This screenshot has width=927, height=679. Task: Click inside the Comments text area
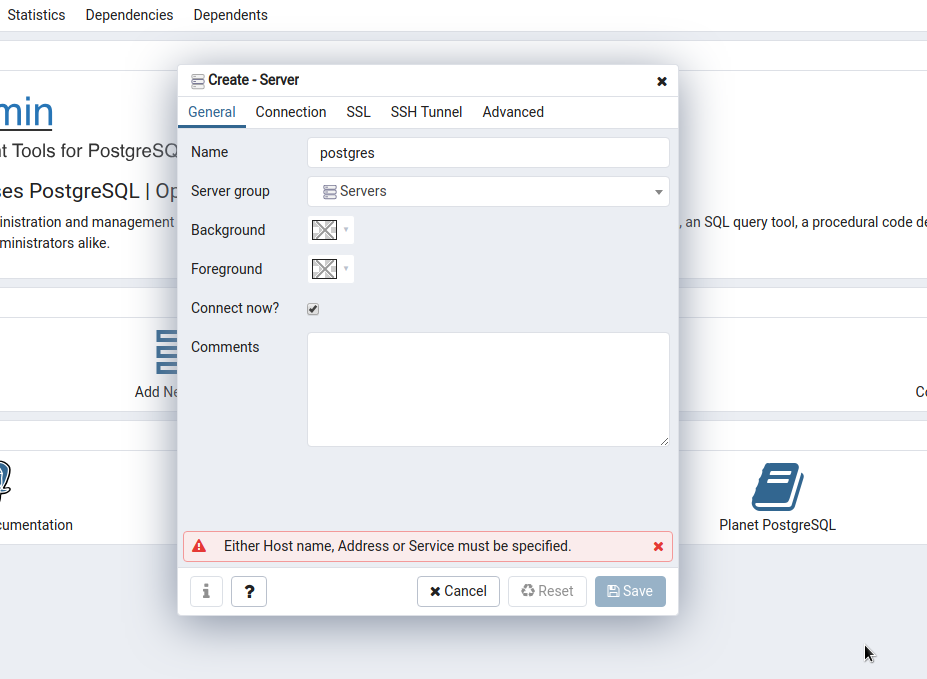click(488, 389)
